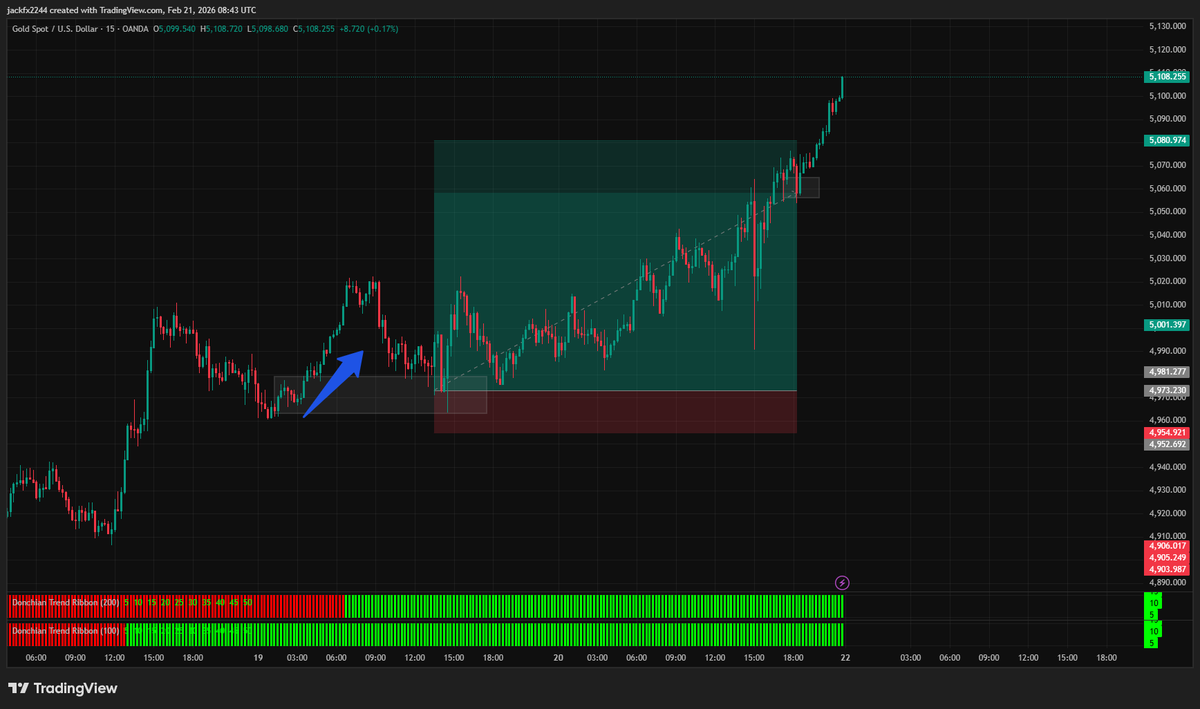The height and width of the screenshot is (709, 1200).
Task: Select the current price tag 5,108.255 on axis
Action: click(1167, 76)
